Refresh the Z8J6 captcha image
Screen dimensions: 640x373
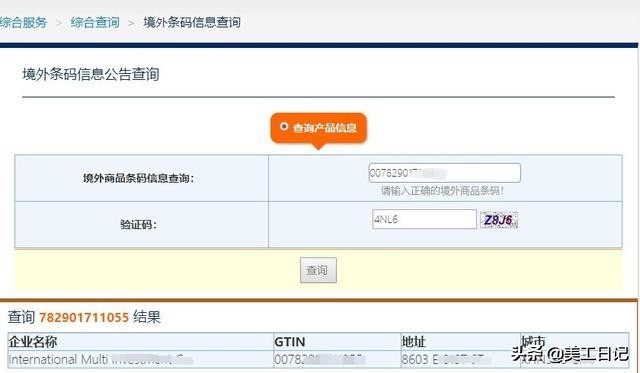coord(499,220)
